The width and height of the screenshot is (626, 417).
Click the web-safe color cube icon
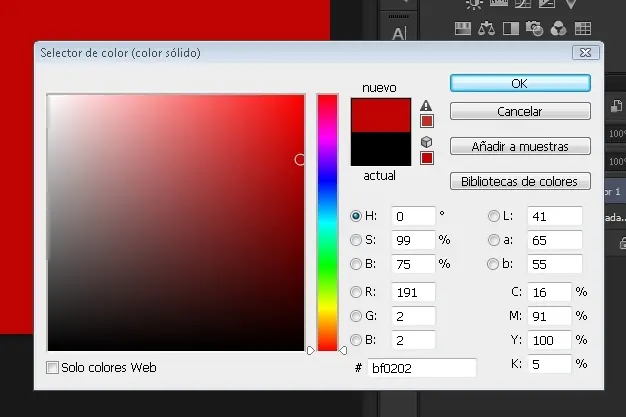(426, 142)
